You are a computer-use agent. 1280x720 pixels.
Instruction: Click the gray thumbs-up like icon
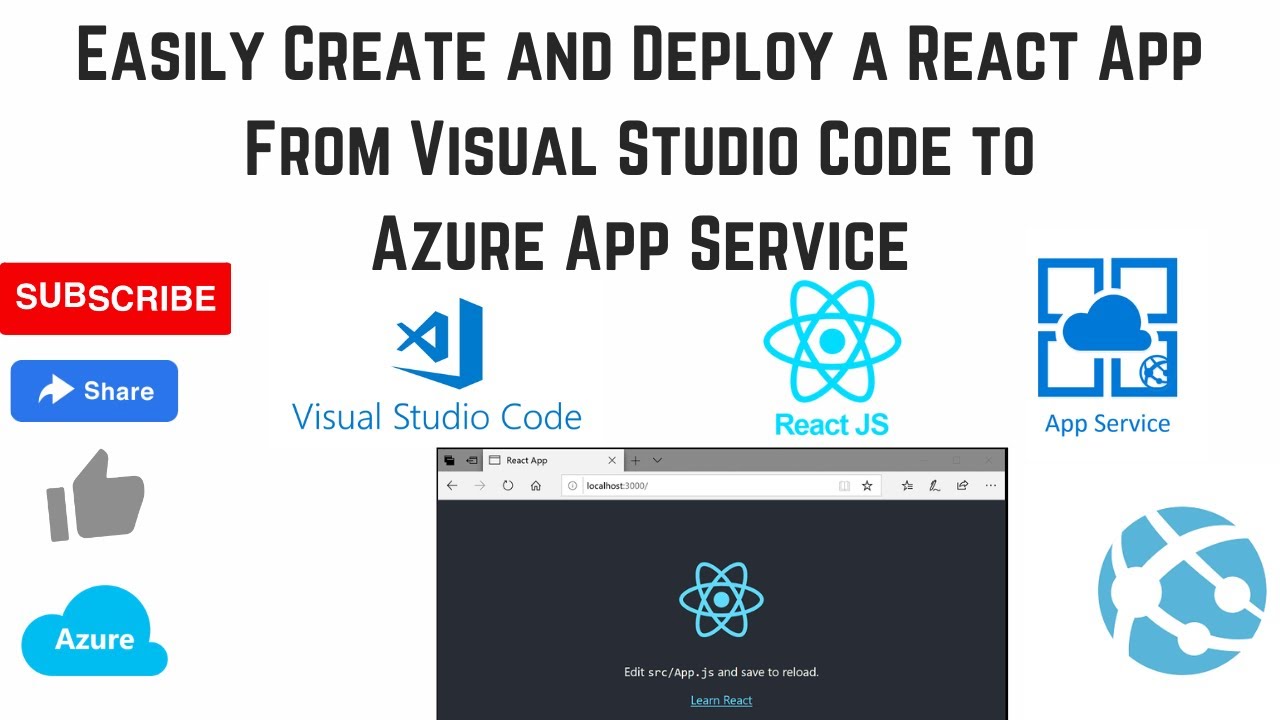(97, 494)
